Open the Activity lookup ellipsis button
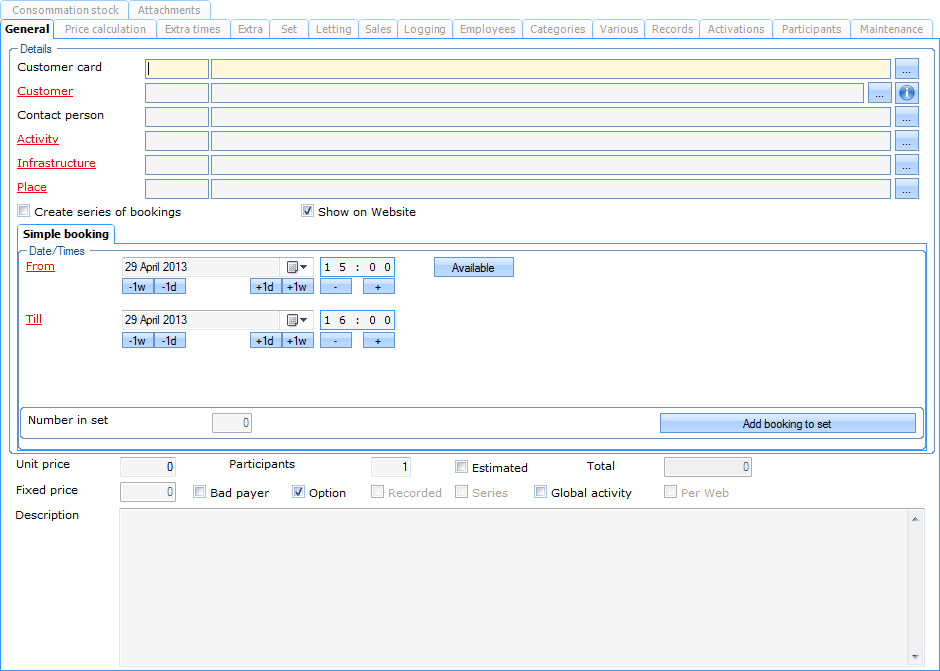Screen dimensions: 940x671 [x=907, y=141]
